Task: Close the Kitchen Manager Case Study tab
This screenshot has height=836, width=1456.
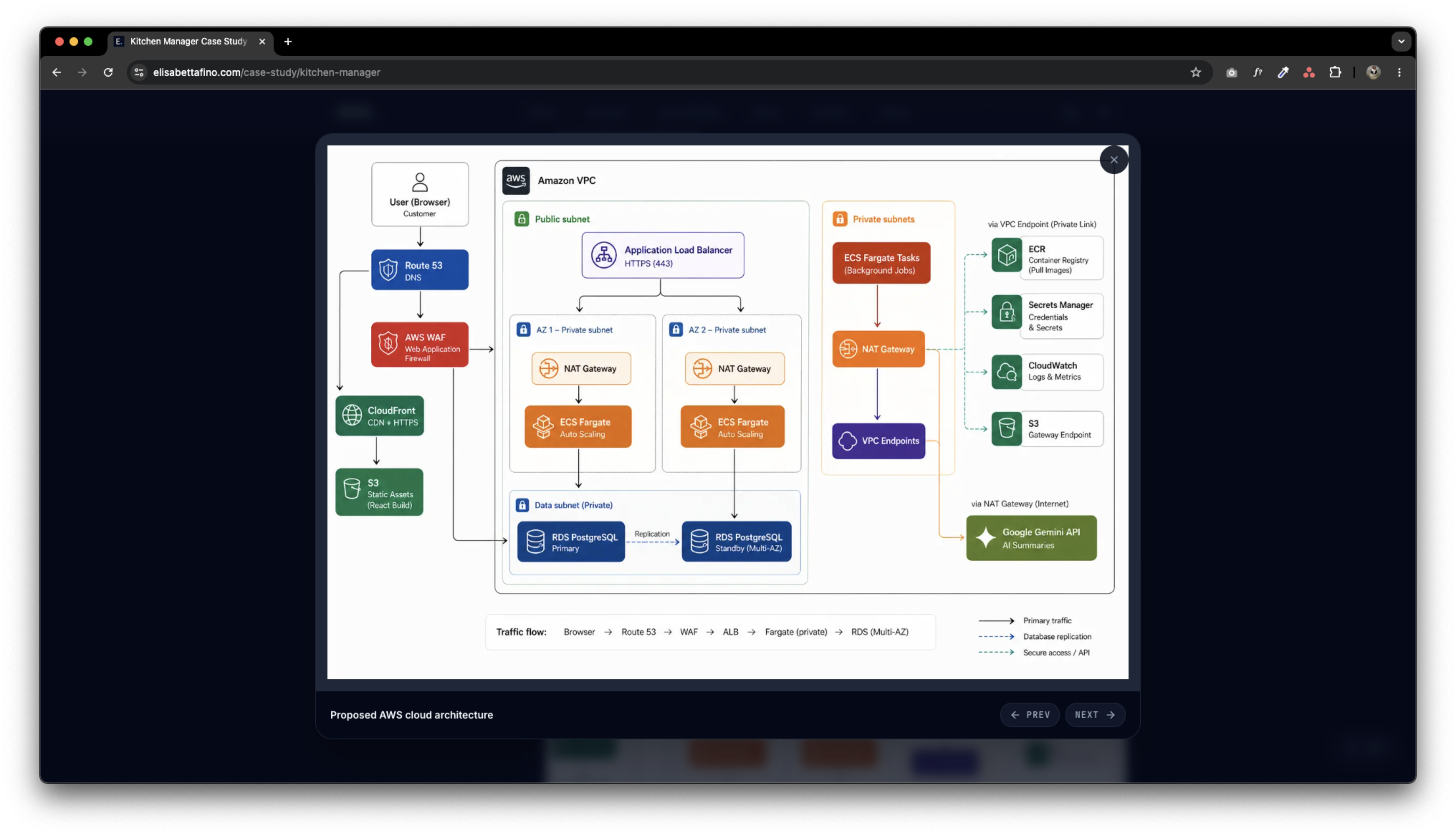Action: [x=262, y=41]
